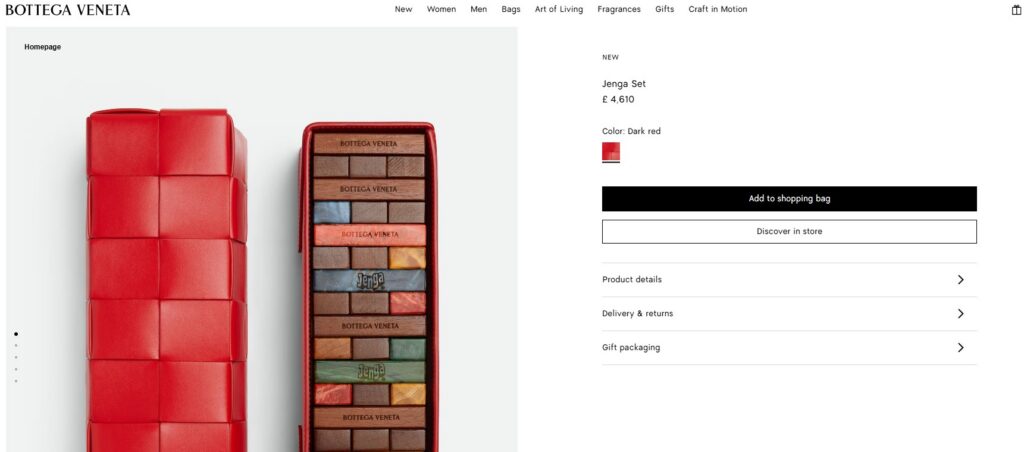Select the Dark red color swatch
The height and width of the screenshot is (452, 1024).
[611, 152]
